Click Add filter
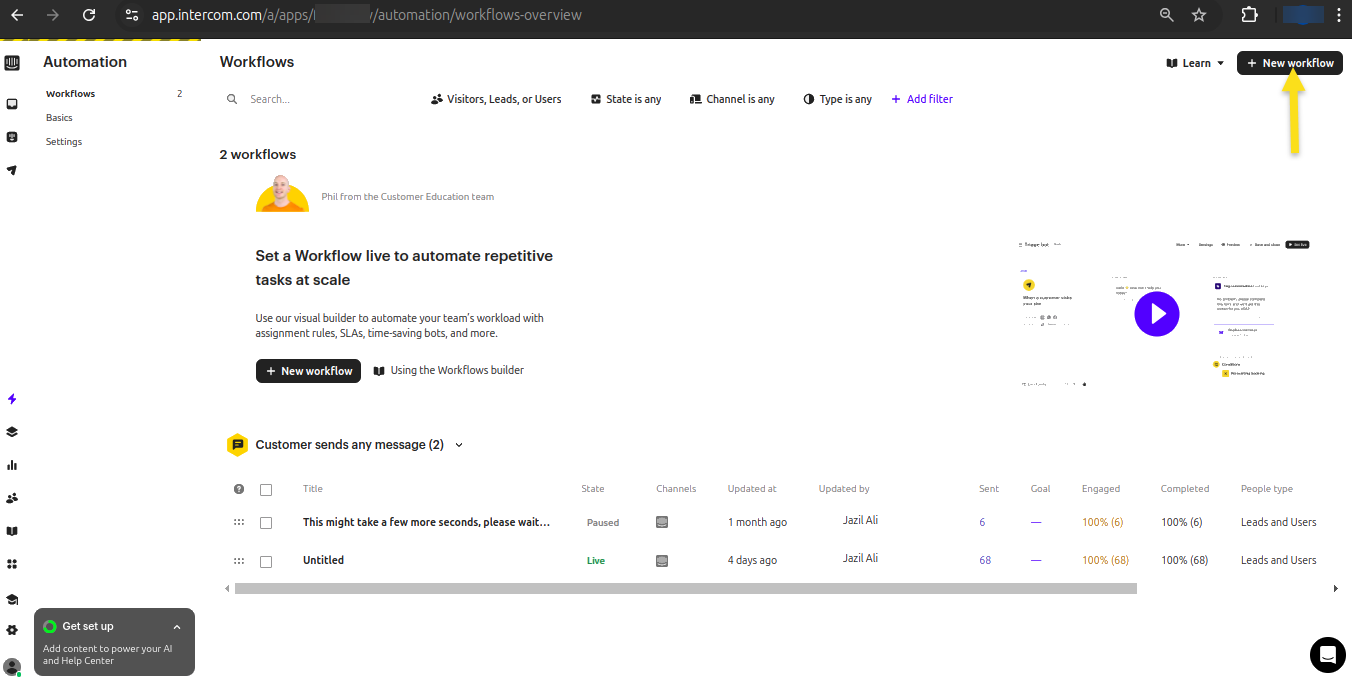Image resolution: width=1352 pixels, height=678 pixels. click(922, 99)
